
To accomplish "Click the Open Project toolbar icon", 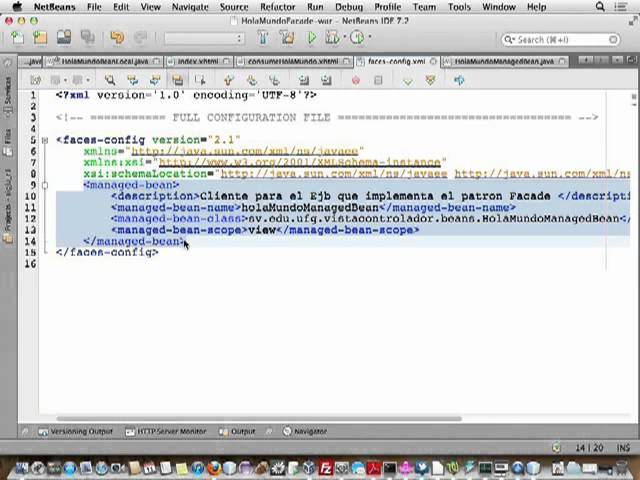I will coord(64,38).
